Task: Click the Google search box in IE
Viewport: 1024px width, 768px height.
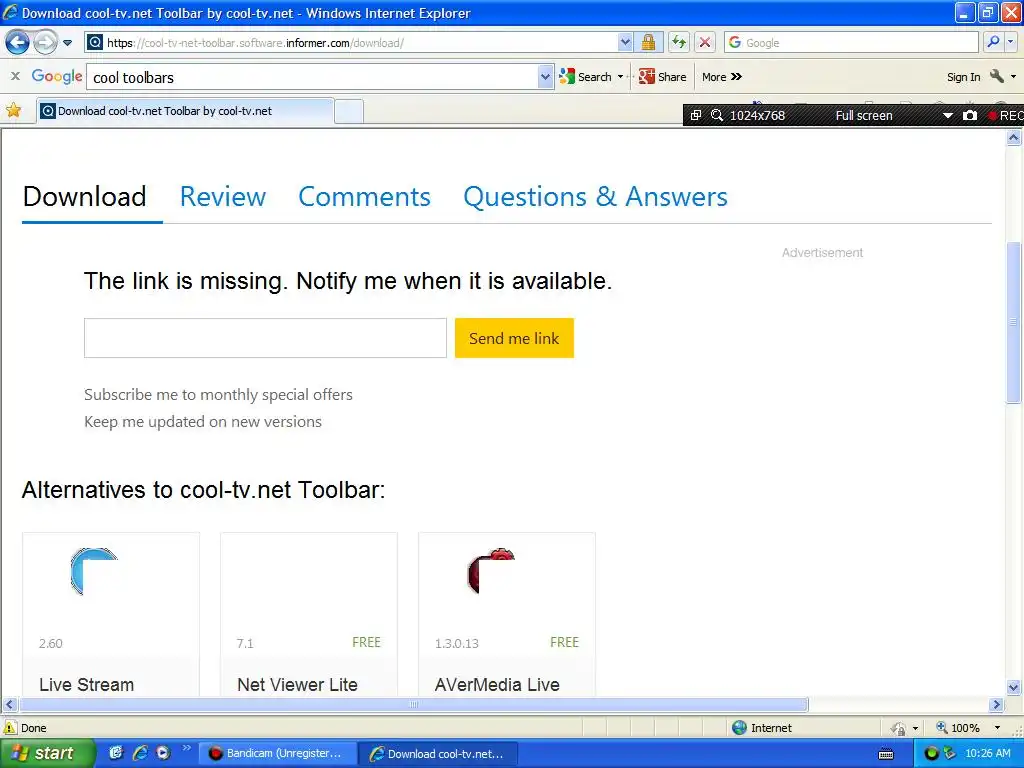Action: 851,43
